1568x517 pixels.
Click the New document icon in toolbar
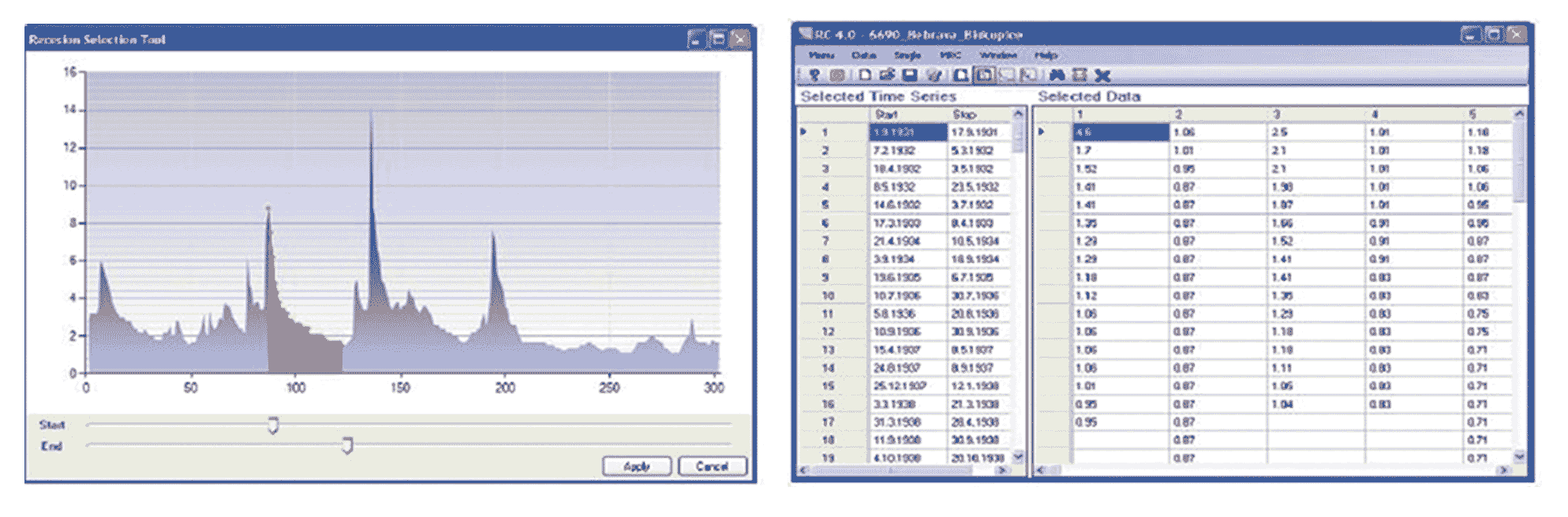(865, 75)
